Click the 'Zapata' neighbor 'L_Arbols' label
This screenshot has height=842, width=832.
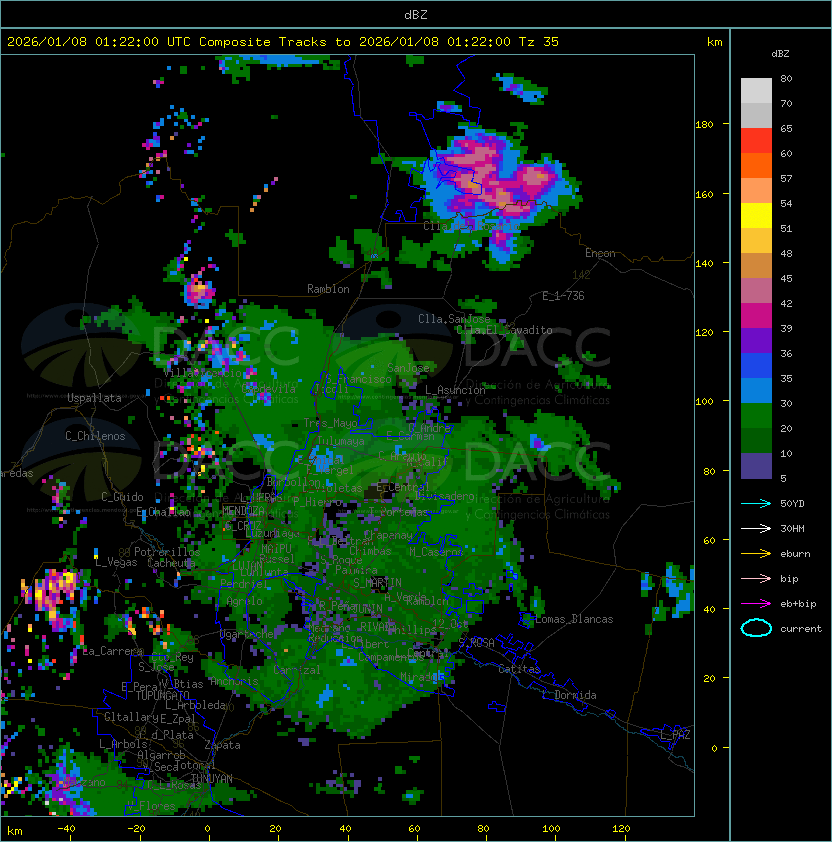[x=123, y=744]
